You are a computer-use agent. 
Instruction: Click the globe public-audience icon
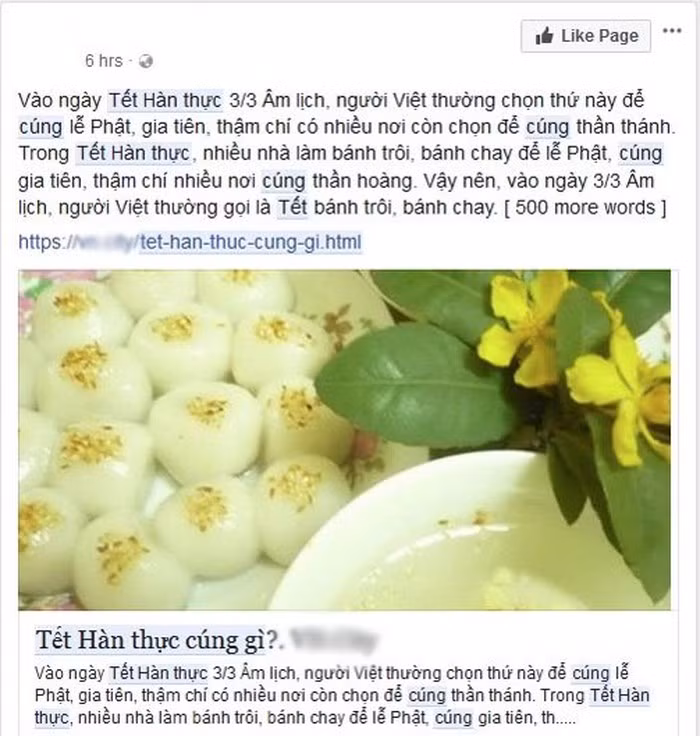146,61
